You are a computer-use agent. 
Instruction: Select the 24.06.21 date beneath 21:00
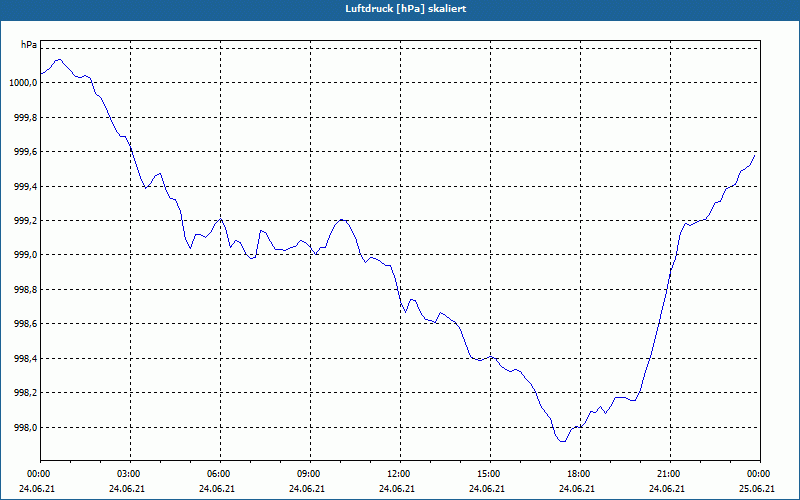[x=667, y=489]
